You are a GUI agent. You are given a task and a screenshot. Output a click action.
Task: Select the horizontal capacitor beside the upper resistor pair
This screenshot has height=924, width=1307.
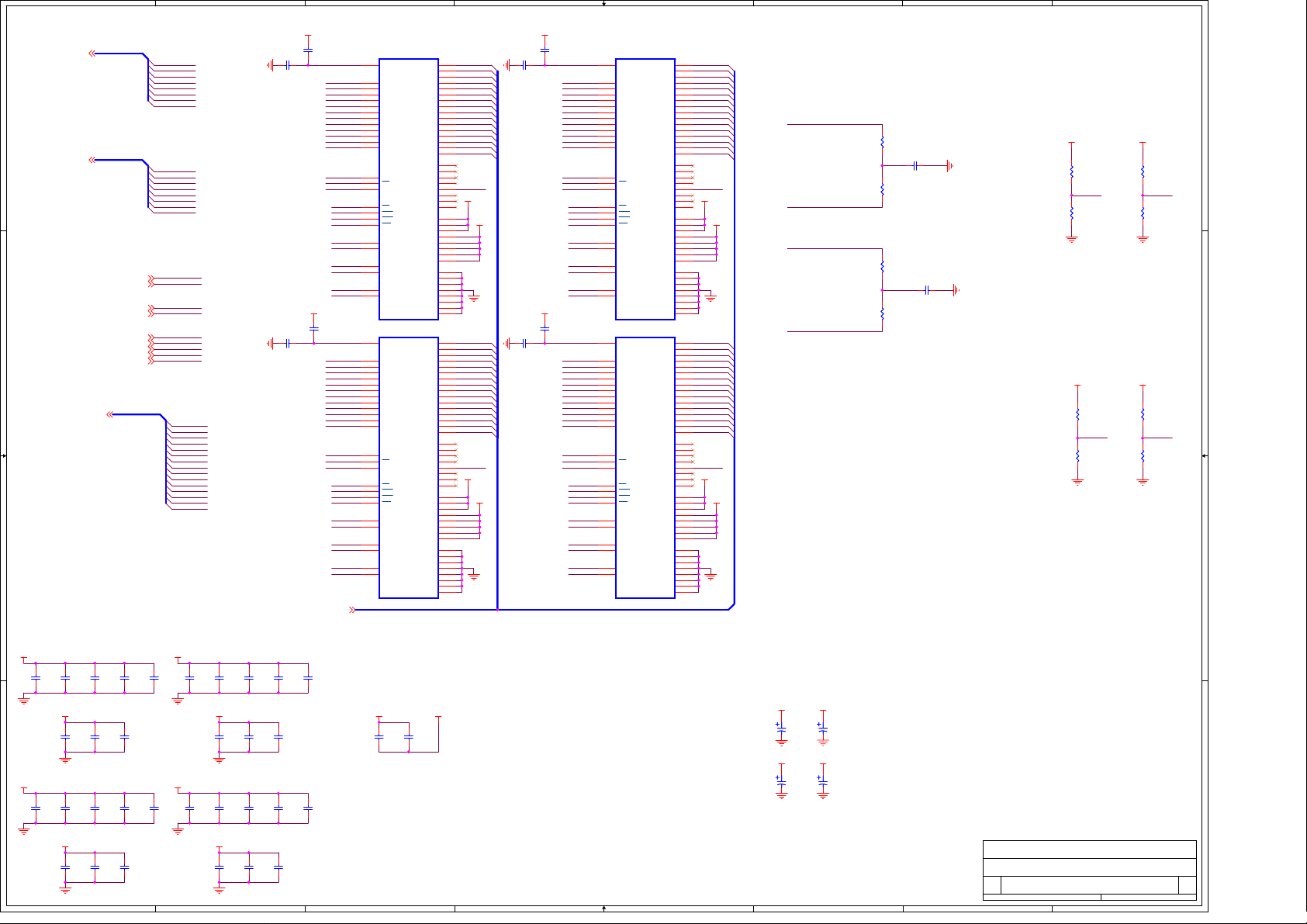tap(916, 165)
